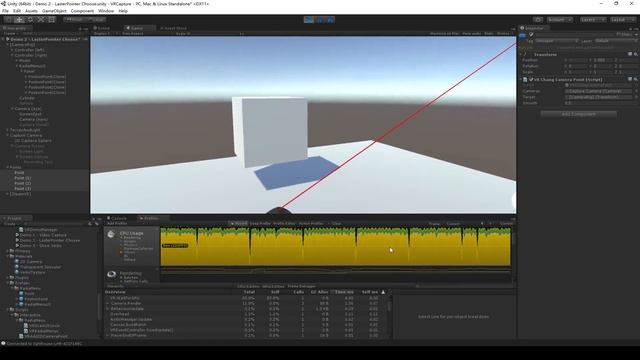Open the object picker for the Target field
640x360 pixels.
tap(636, 97)
